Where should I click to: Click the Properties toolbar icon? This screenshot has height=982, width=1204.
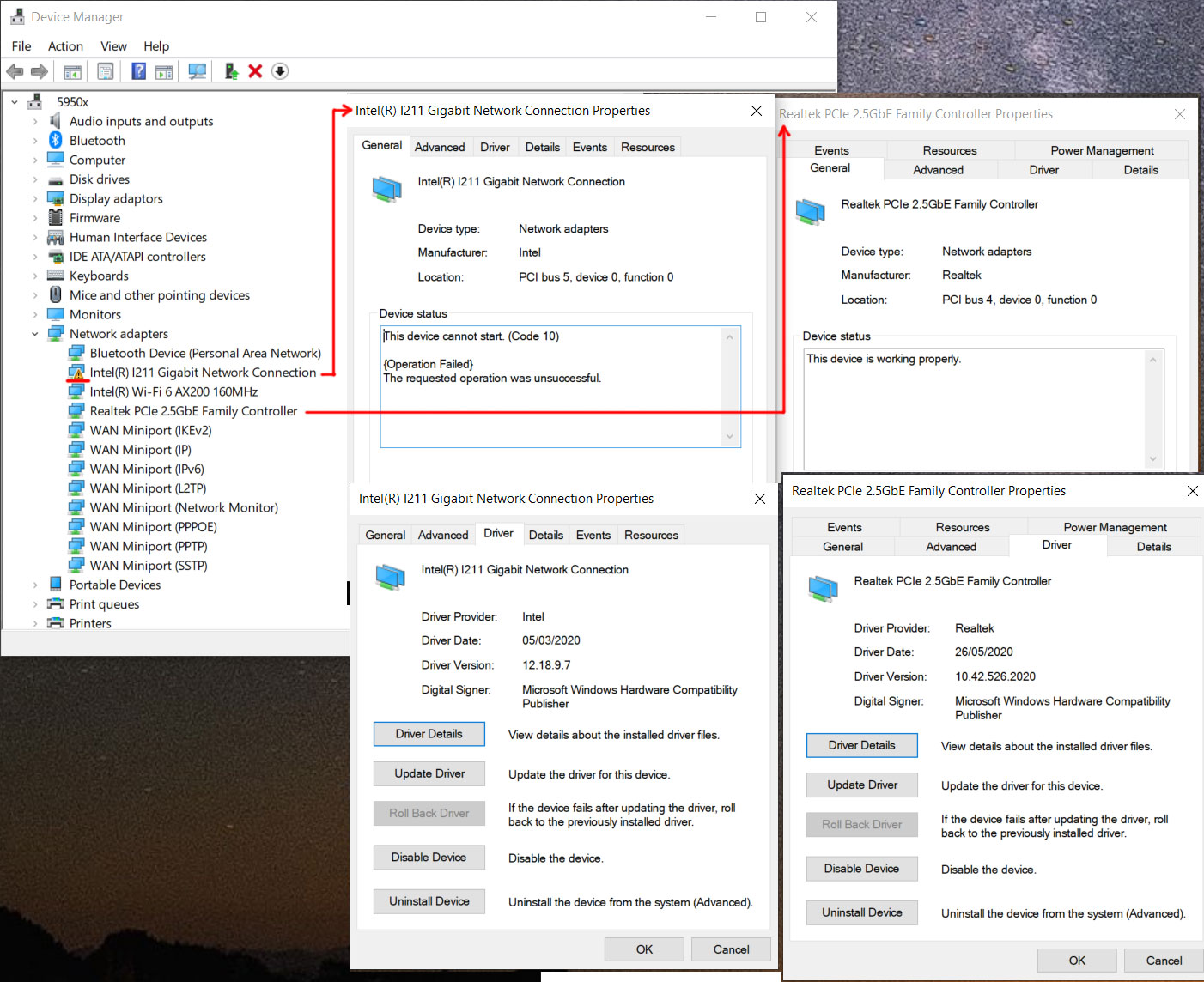click(x=106, y=71)
